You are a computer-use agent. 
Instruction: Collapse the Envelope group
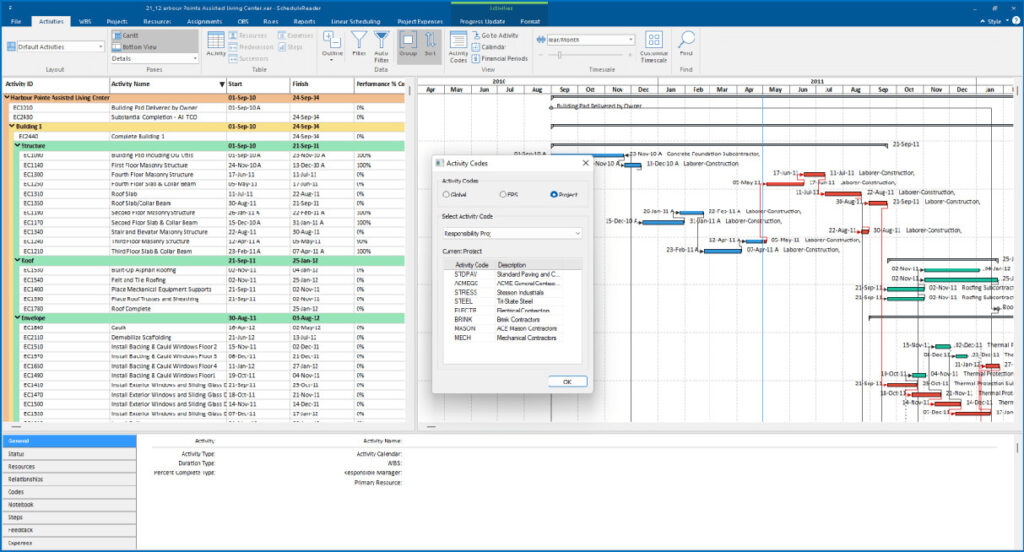tap(17, 318)
